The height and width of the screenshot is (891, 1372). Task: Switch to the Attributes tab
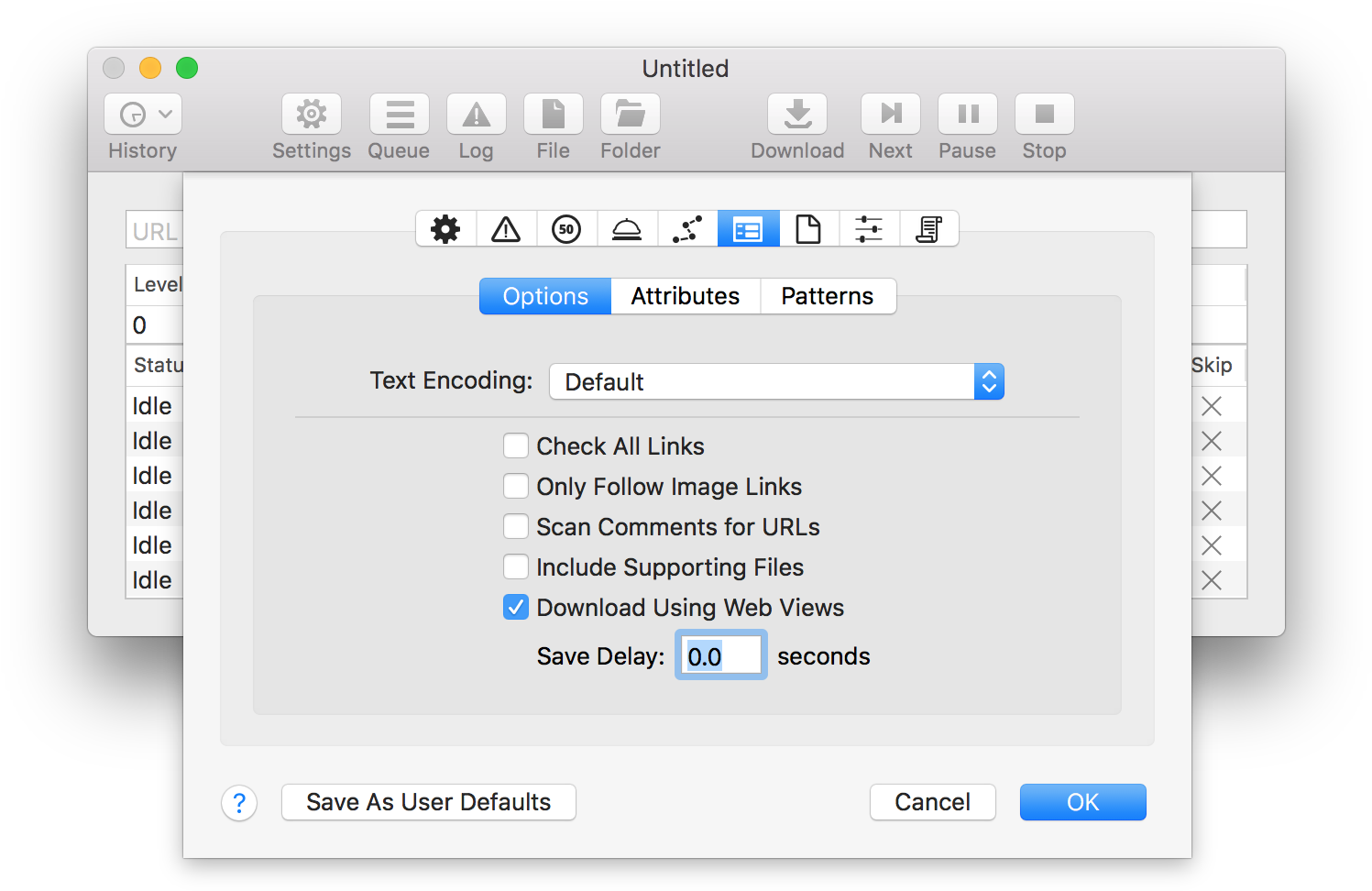[686, 296]
